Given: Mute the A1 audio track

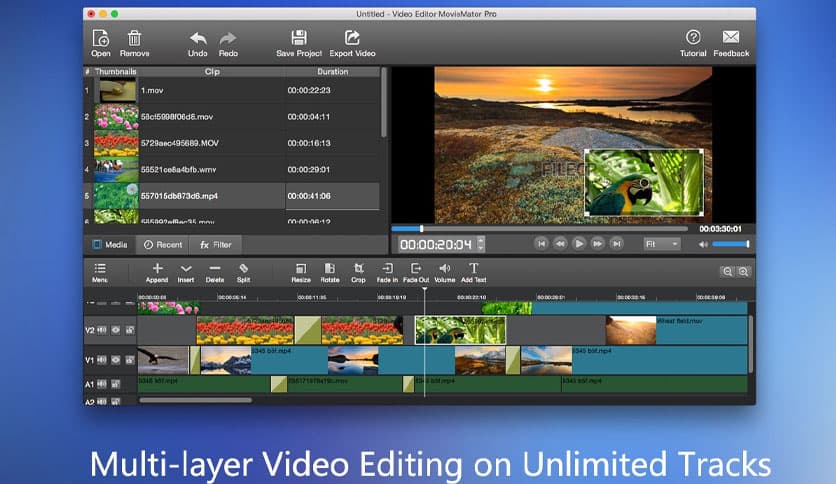Looking at the screenshot, I should [102, 384].
